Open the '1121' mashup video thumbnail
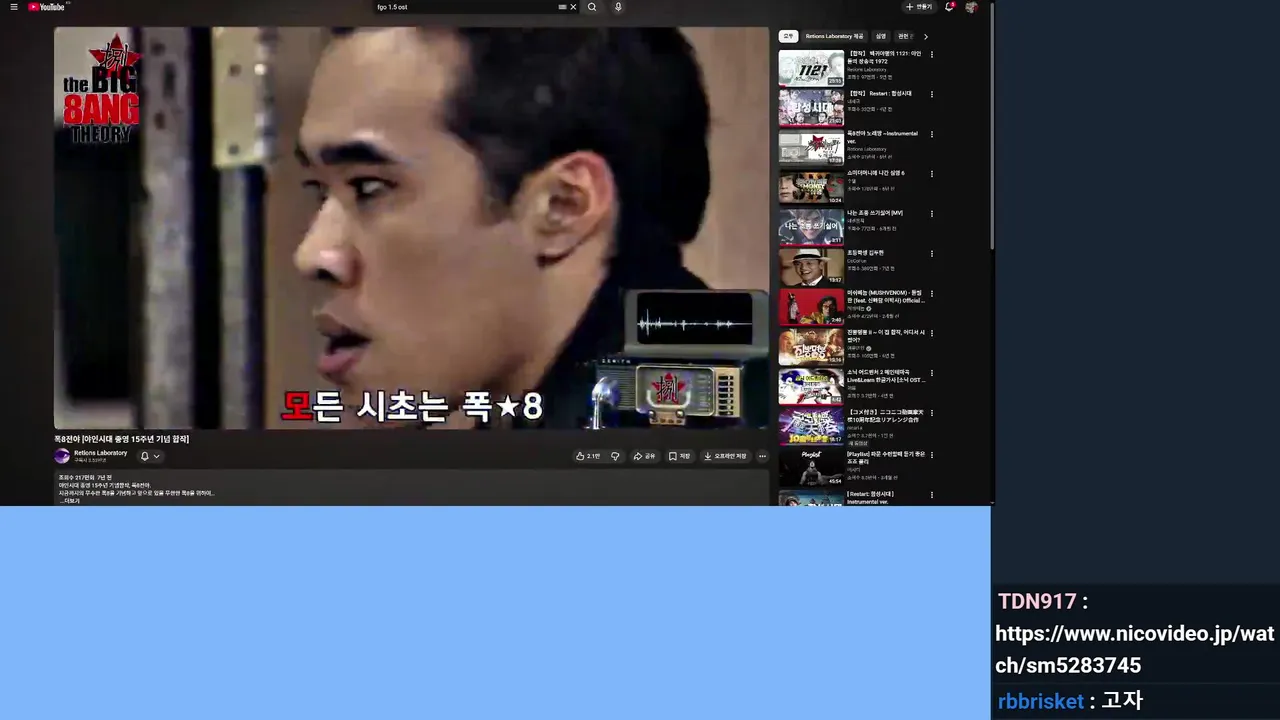1280x720 pixels. (811, 67)
